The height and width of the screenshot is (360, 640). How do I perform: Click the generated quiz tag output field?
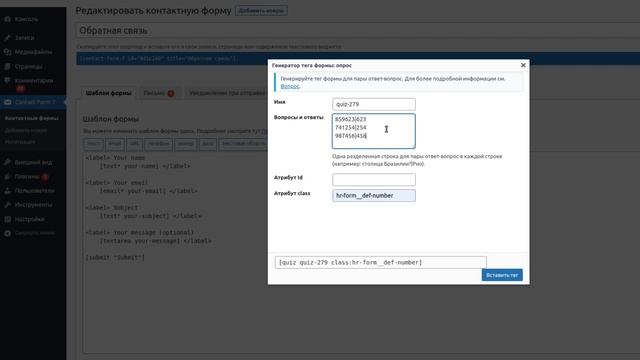(x=380, y=262)
